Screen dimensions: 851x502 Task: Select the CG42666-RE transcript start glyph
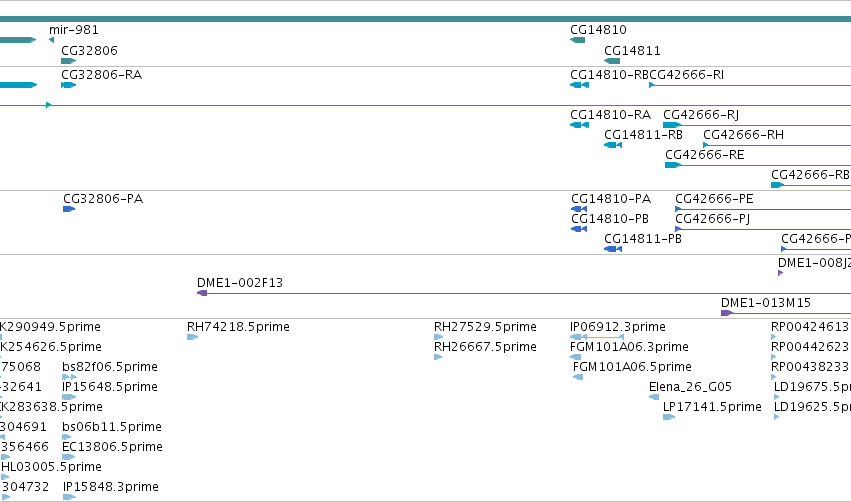click(672, 165)
